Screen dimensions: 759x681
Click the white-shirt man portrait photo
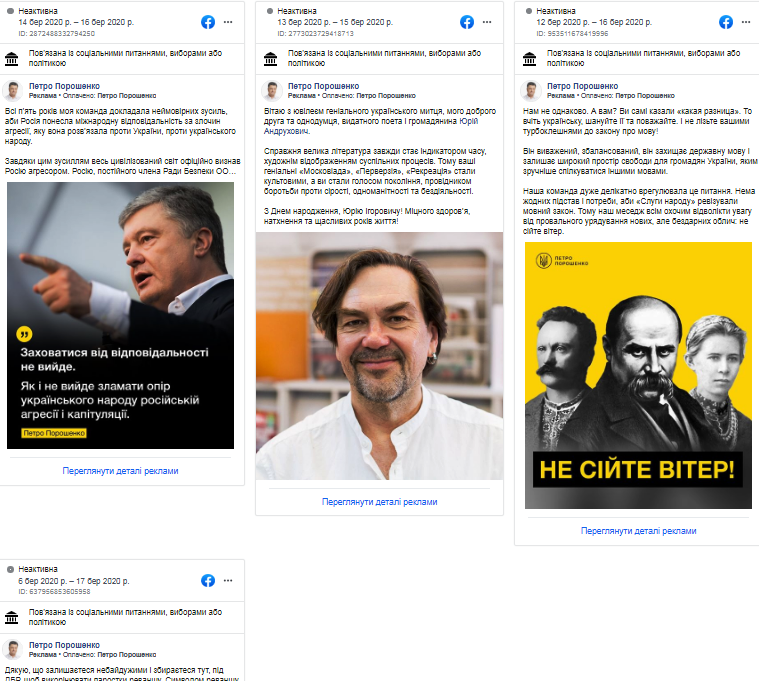(x=380, y=356)
